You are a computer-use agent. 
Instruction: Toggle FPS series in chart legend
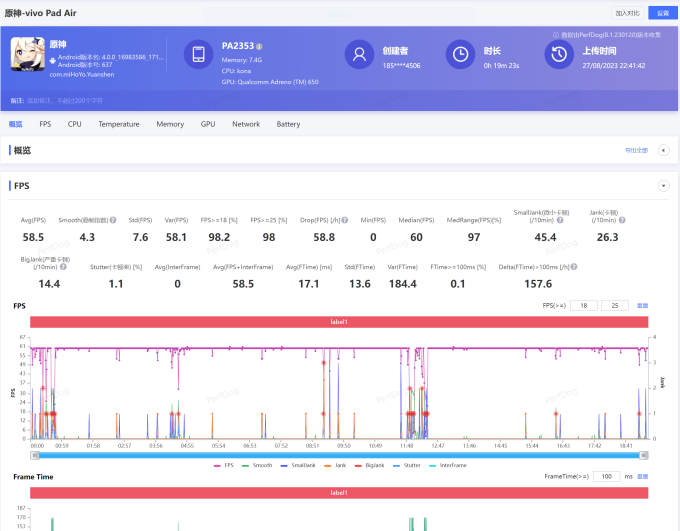[x=224, y=465]
